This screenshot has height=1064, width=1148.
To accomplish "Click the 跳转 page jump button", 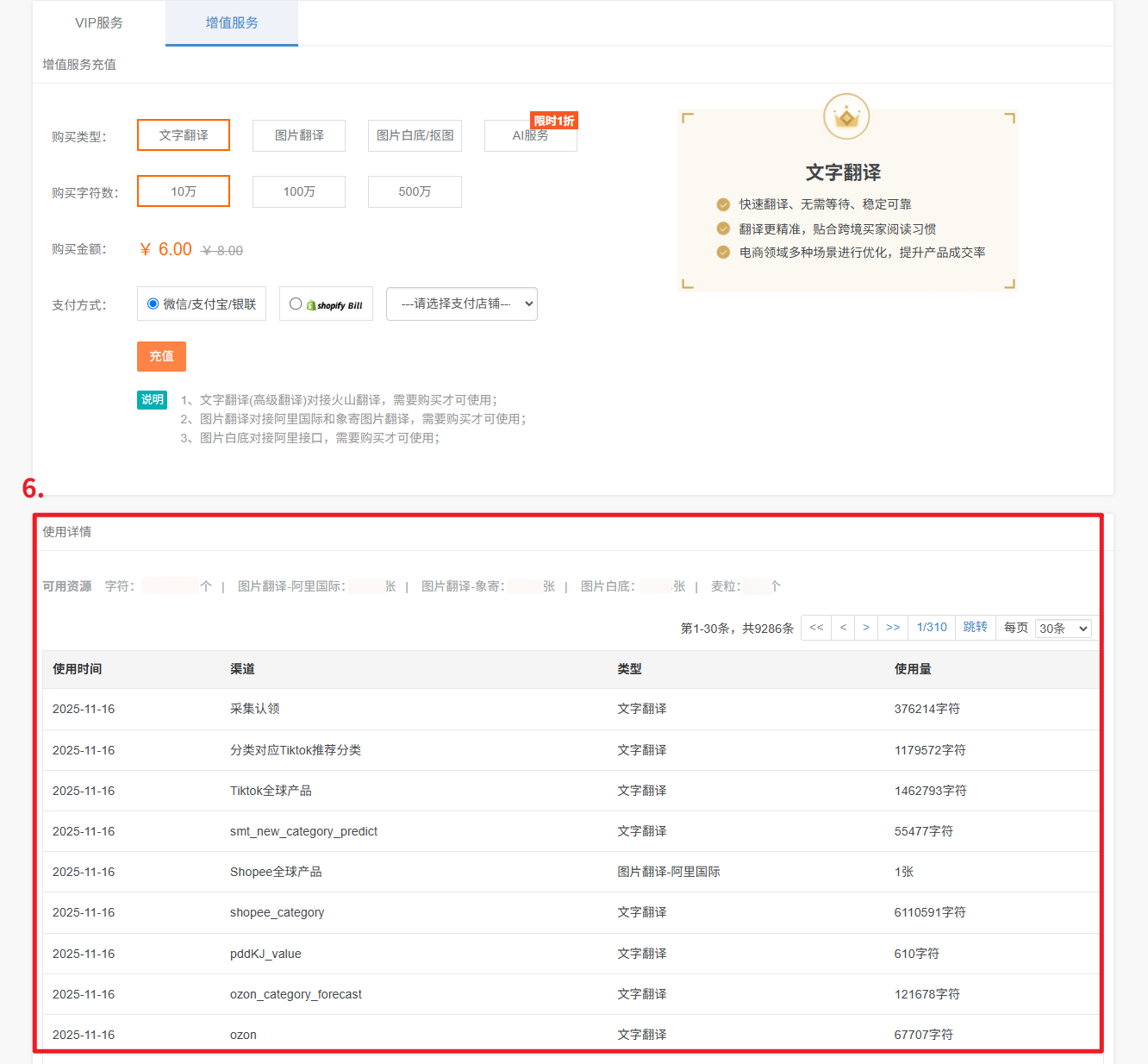I will (x=975, y=628).
